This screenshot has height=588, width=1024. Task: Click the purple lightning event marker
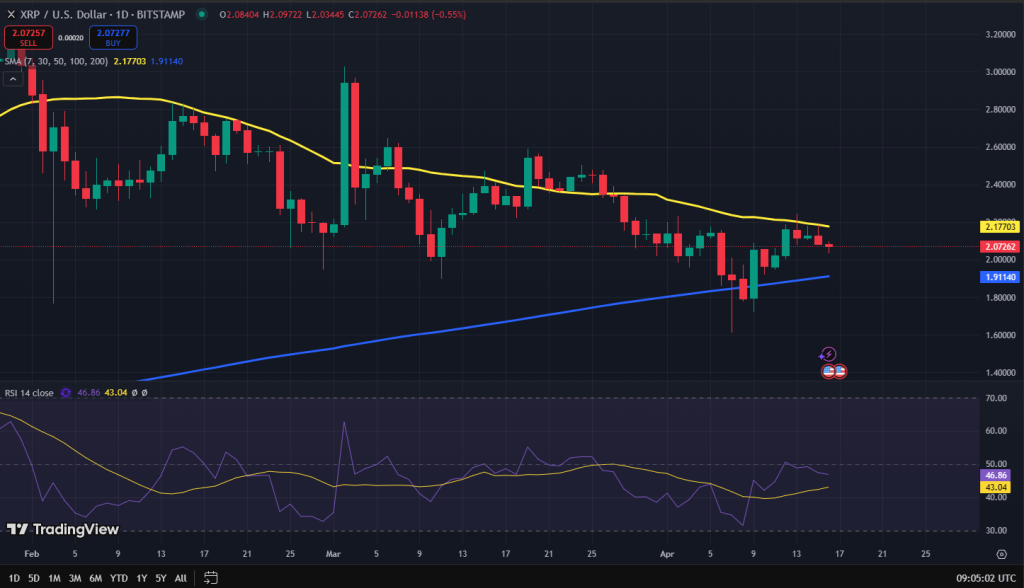pyautogui.click(x=827, y=354)
